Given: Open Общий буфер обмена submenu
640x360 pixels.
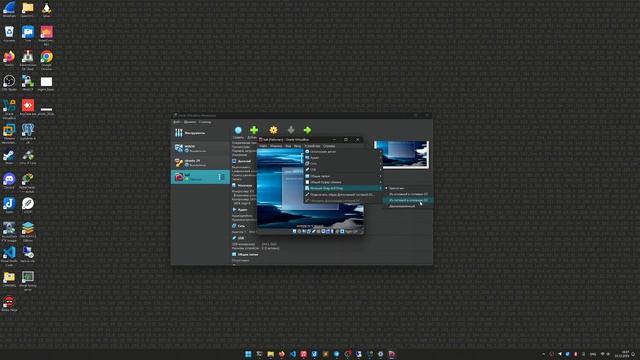Looking at the screenshot, I should click(x=343, y=182).
